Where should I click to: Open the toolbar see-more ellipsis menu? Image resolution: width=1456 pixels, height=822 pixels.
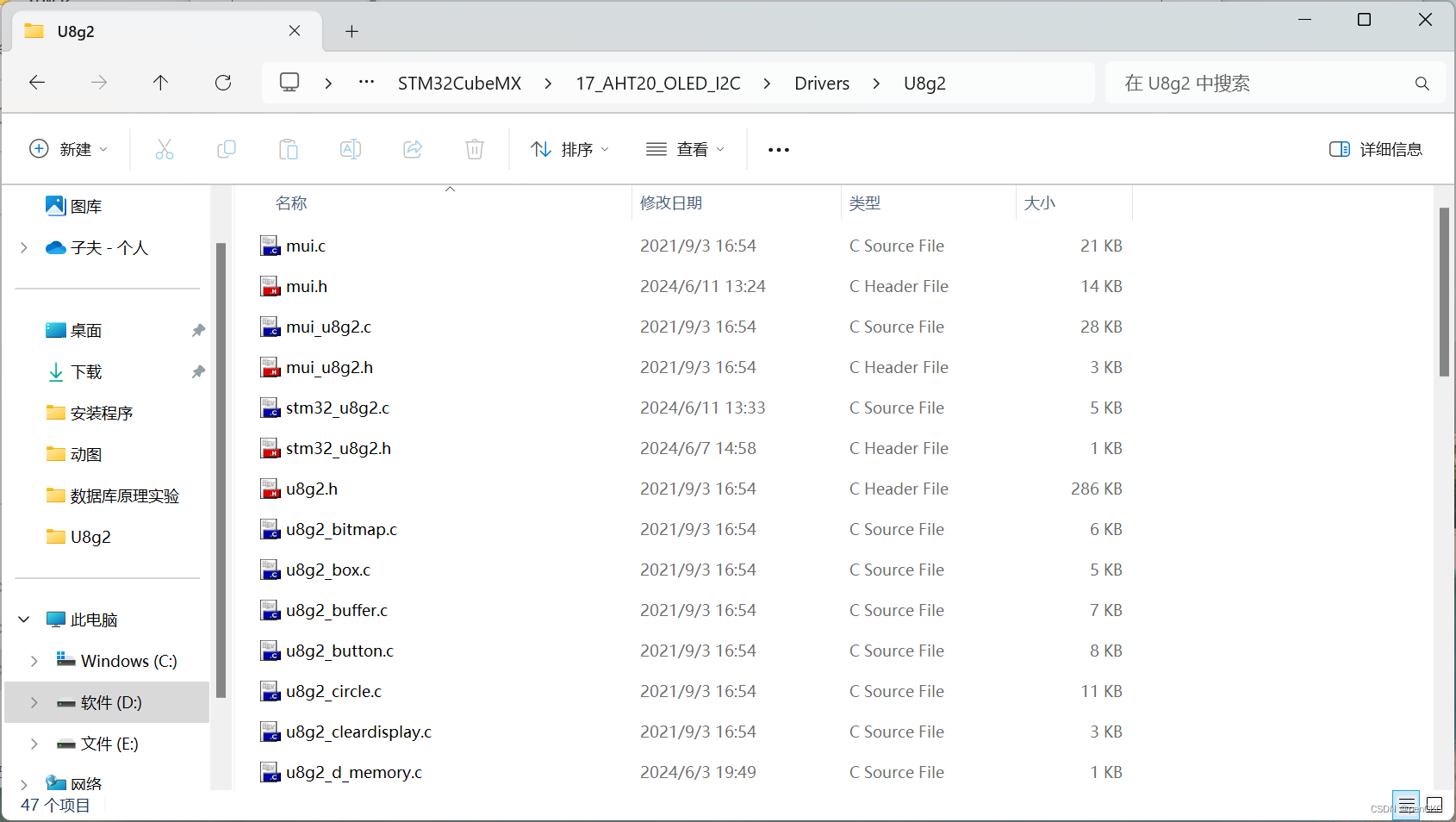click(779, 150)
